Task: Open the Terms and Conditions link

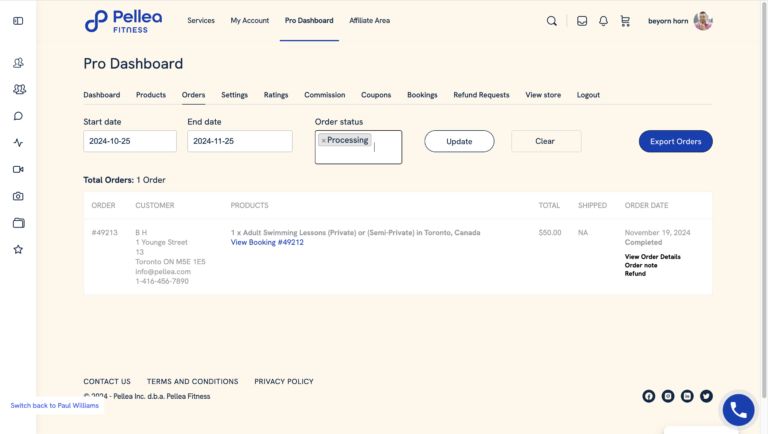Action: tap(192, 381)
